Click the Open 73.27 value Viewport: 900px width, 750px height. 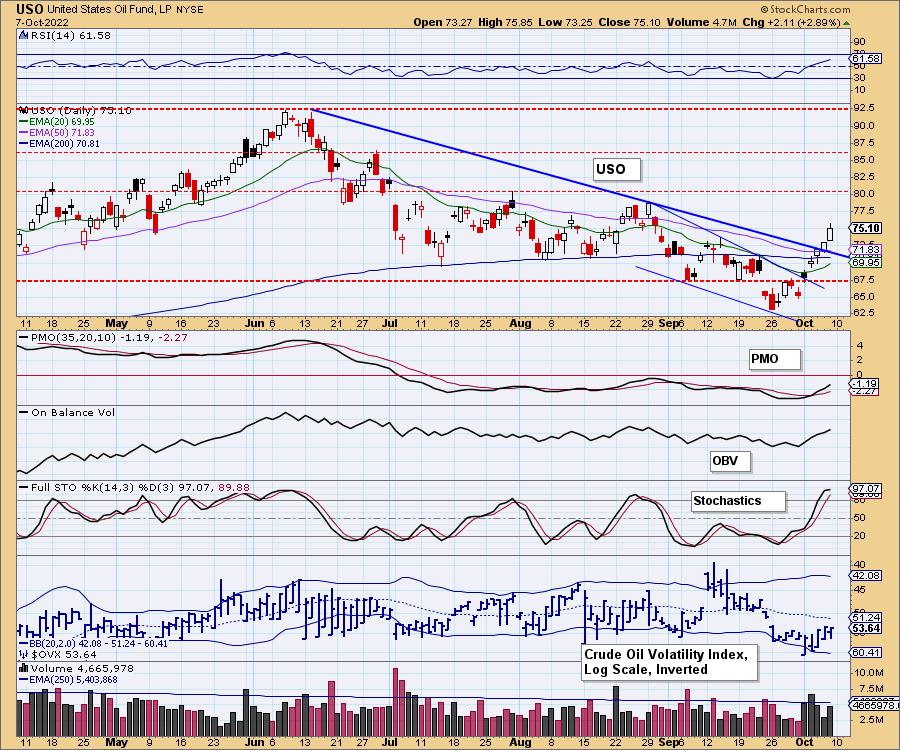coord(443,22)
